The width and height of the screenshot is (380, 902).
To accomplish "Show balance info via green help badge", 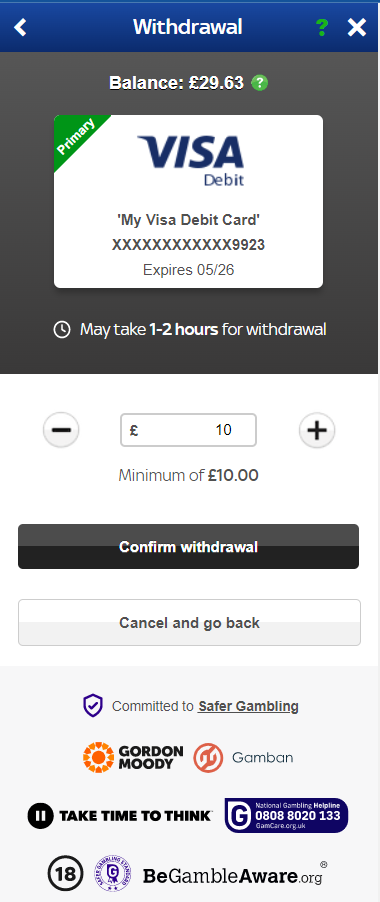I will (x=260, y=83).
